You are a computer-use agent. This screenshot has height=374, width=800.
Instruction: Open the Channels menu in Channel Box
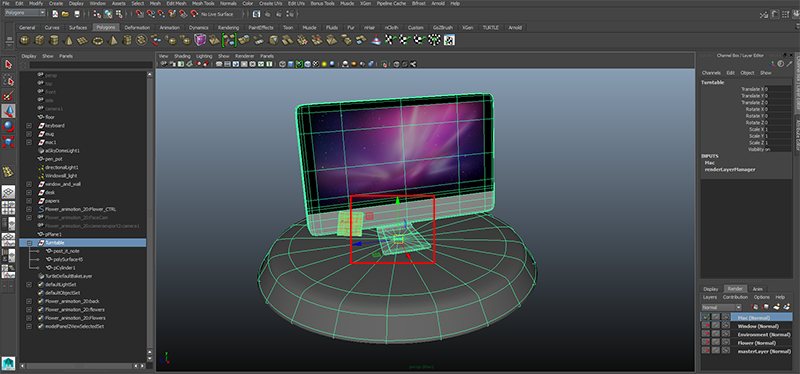(x=711, y=73)
